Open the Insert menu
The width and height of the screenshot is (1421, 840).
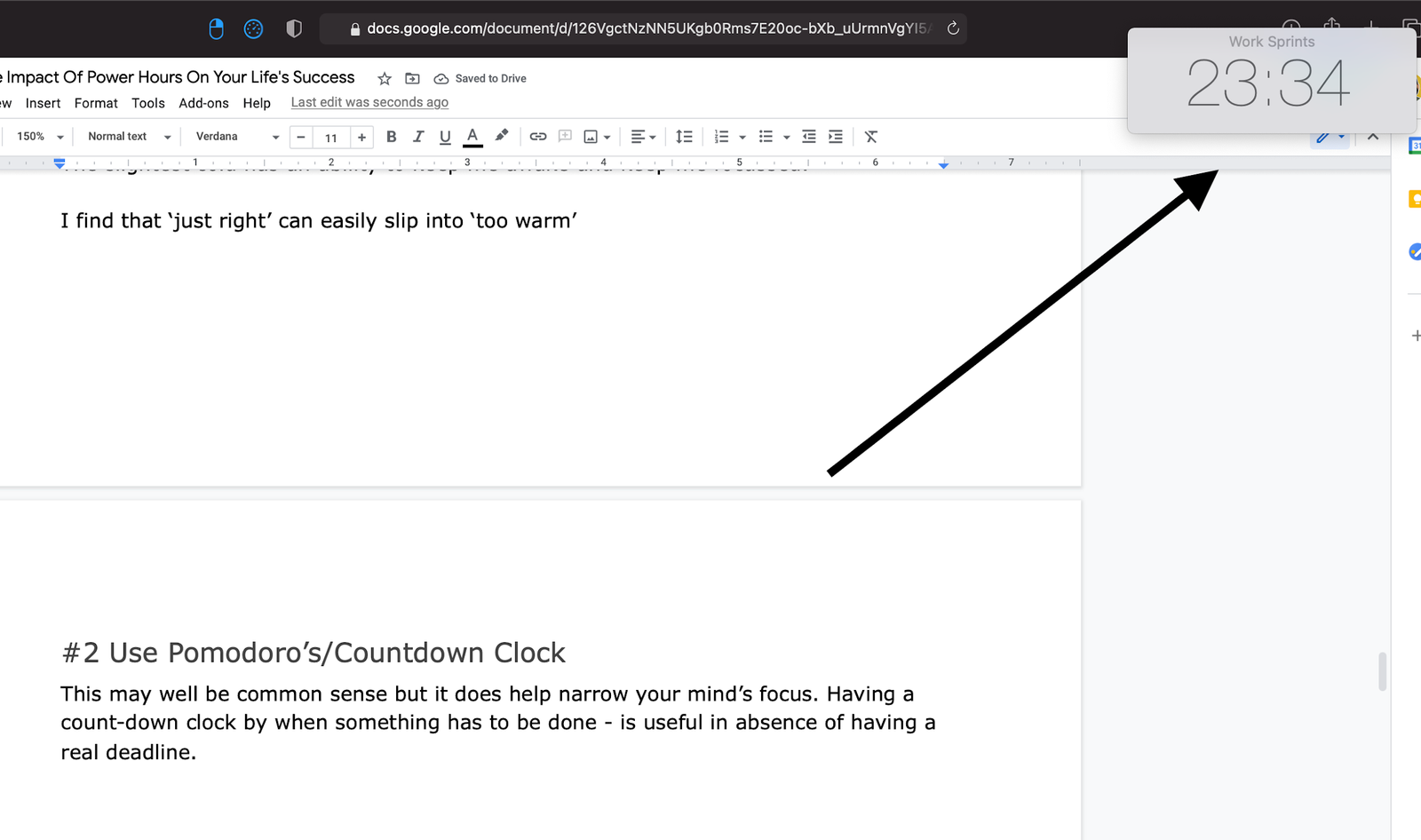tap(43, 103)
